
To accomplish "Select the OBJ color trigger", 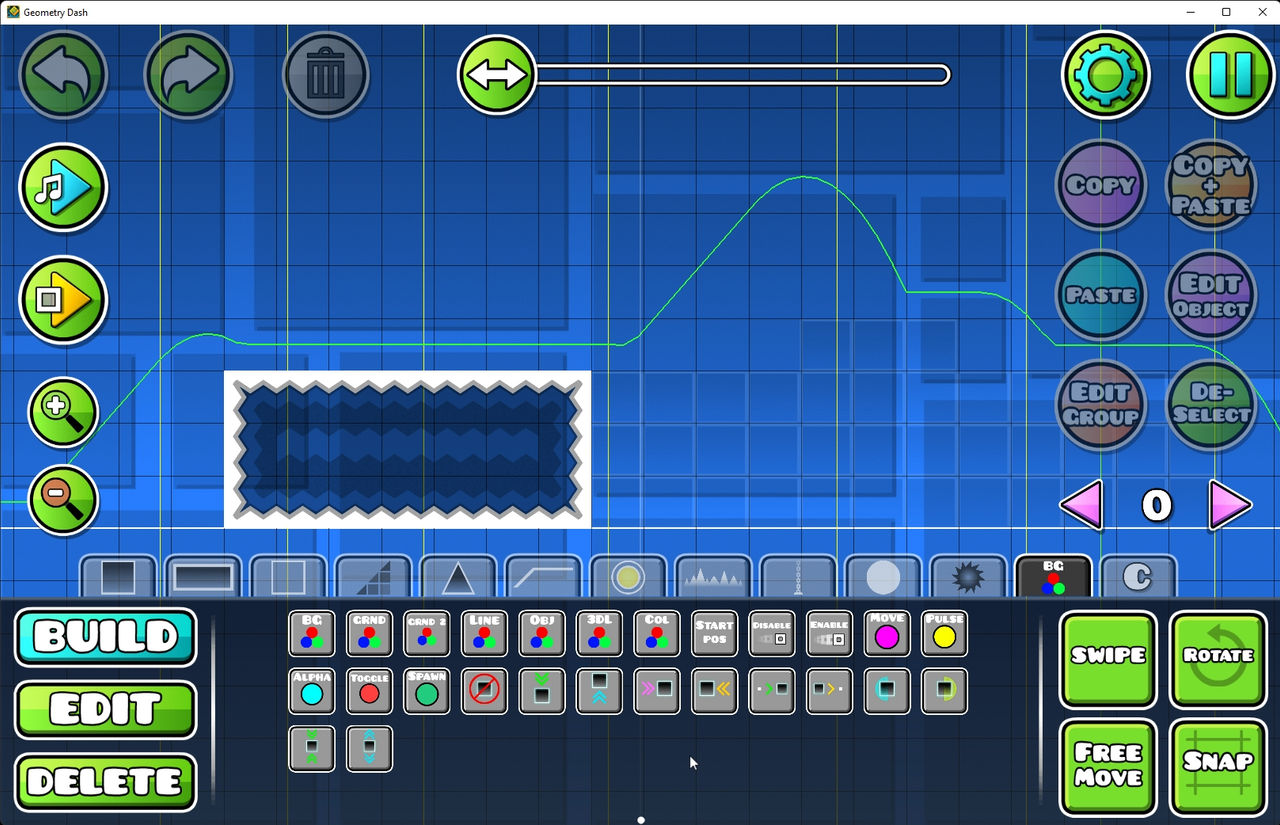I will pyautogui.click(x=542, y=633).
